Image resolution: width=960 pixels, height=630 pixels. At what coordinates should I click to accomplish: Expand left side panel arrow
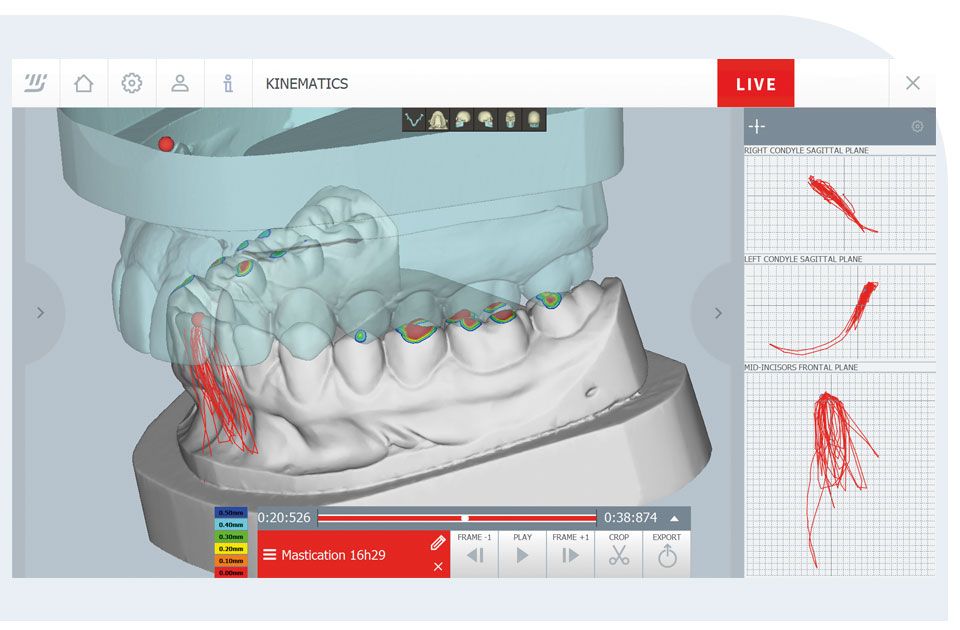40,313
